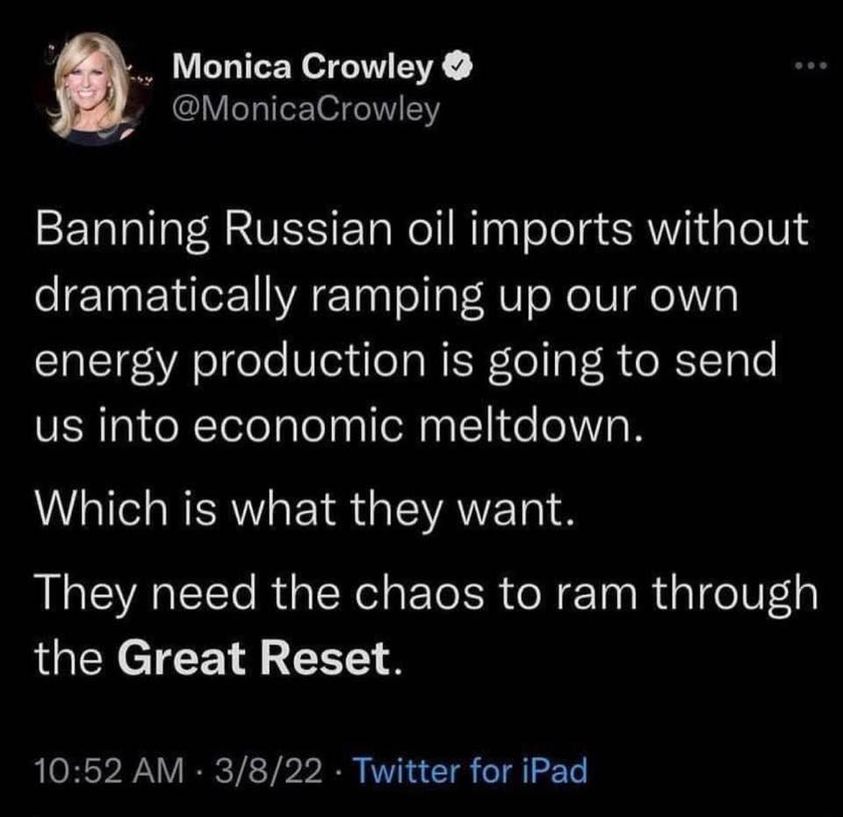Click the bold Great Reset text
The height and width of the screenshot is (817, 843).
(250, 658)
